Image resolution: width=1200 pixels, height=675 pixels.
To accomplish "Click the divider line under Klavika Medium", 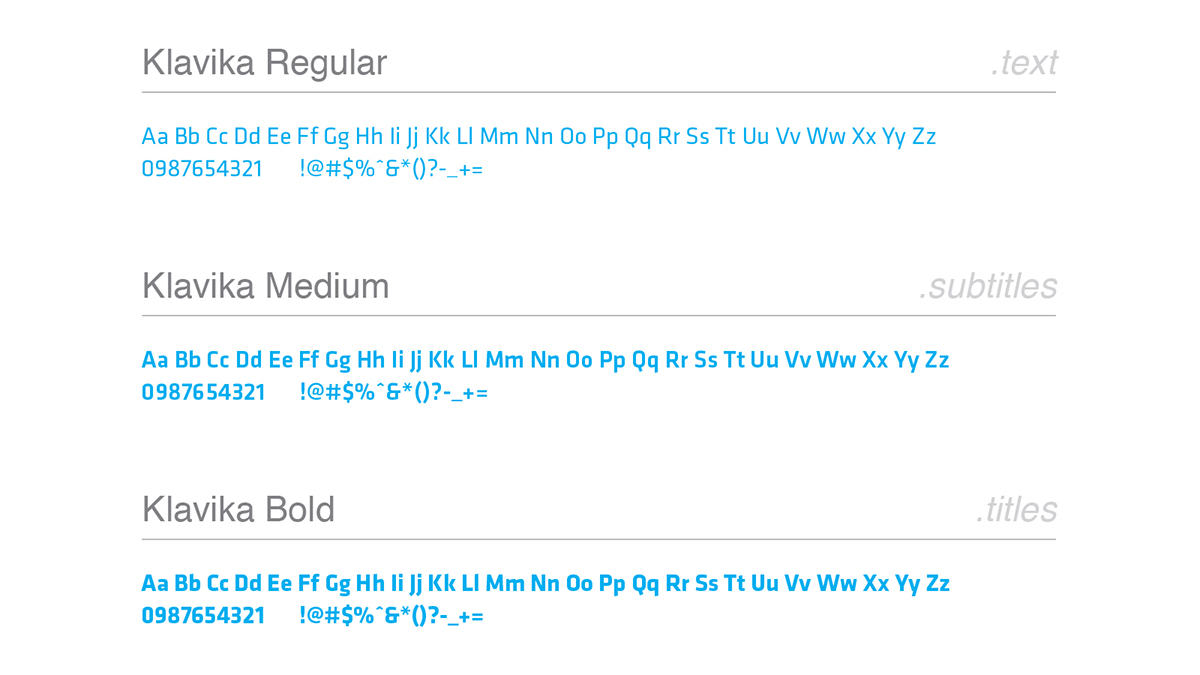I will tap(599, 316).
